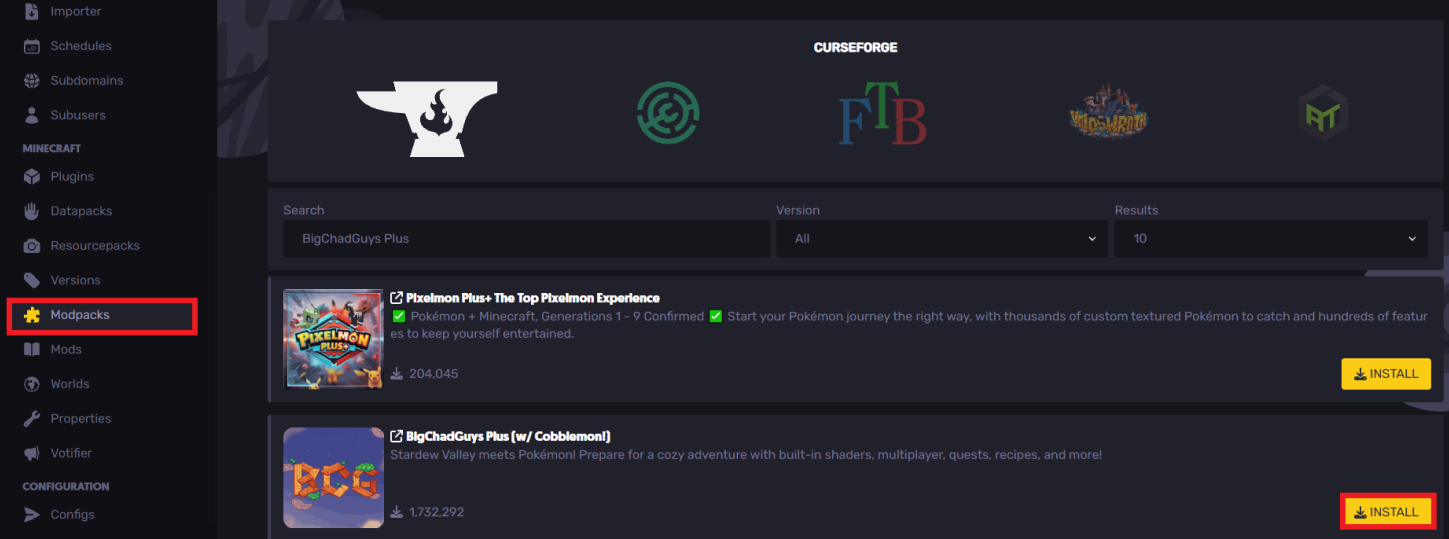Open the Schedules sidebar item

81,46
